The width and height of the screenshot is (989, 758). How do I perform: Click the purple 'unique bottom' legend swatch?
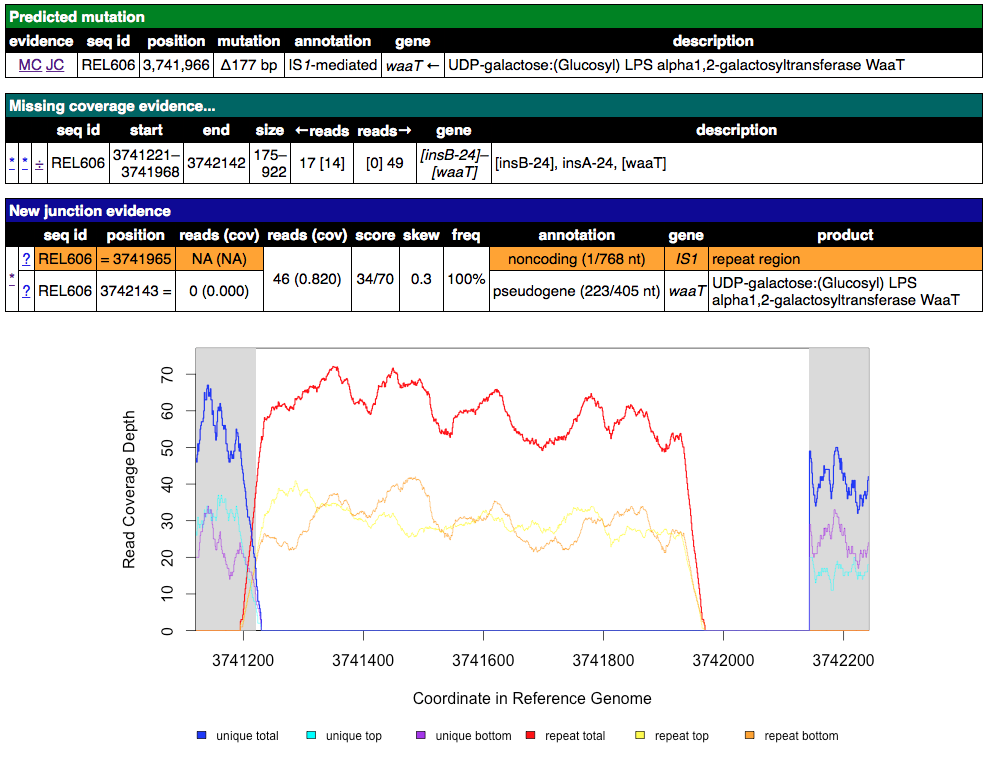(419, 736)
